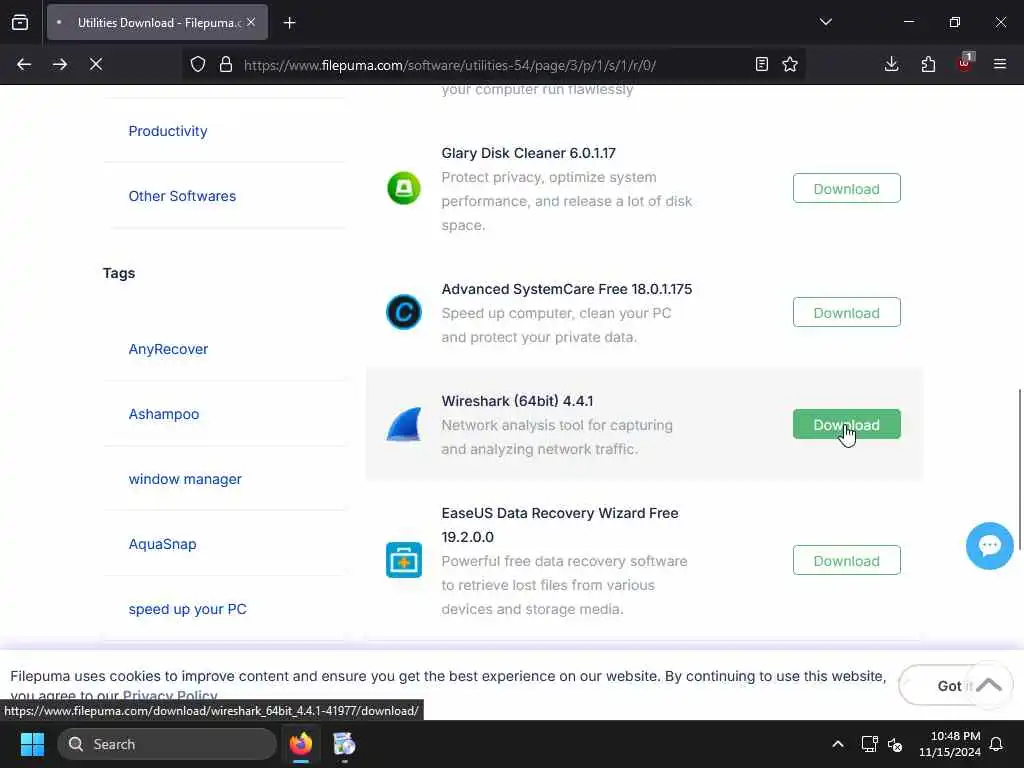
Task: Click the scroll-to-top arrow button
Action: 989,685
